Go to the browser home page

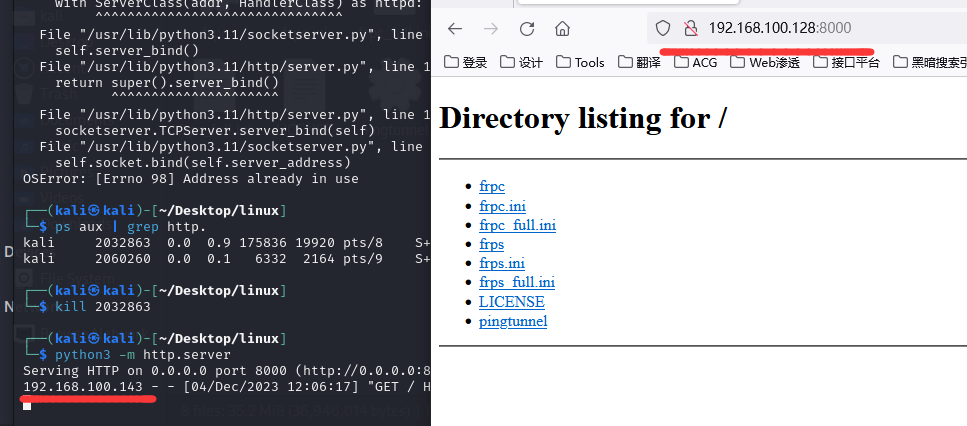point(562,28)
